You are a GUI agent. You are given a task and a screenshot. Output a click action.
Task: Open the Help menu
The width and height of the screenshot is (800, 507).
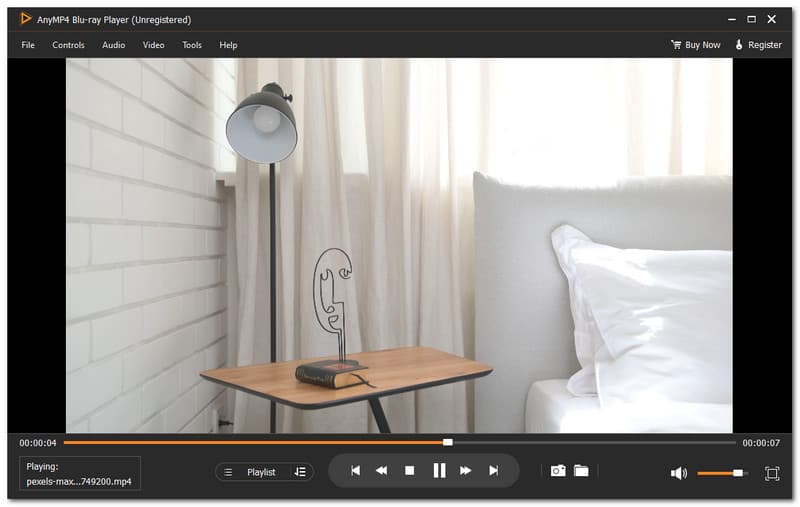point(228,45)
